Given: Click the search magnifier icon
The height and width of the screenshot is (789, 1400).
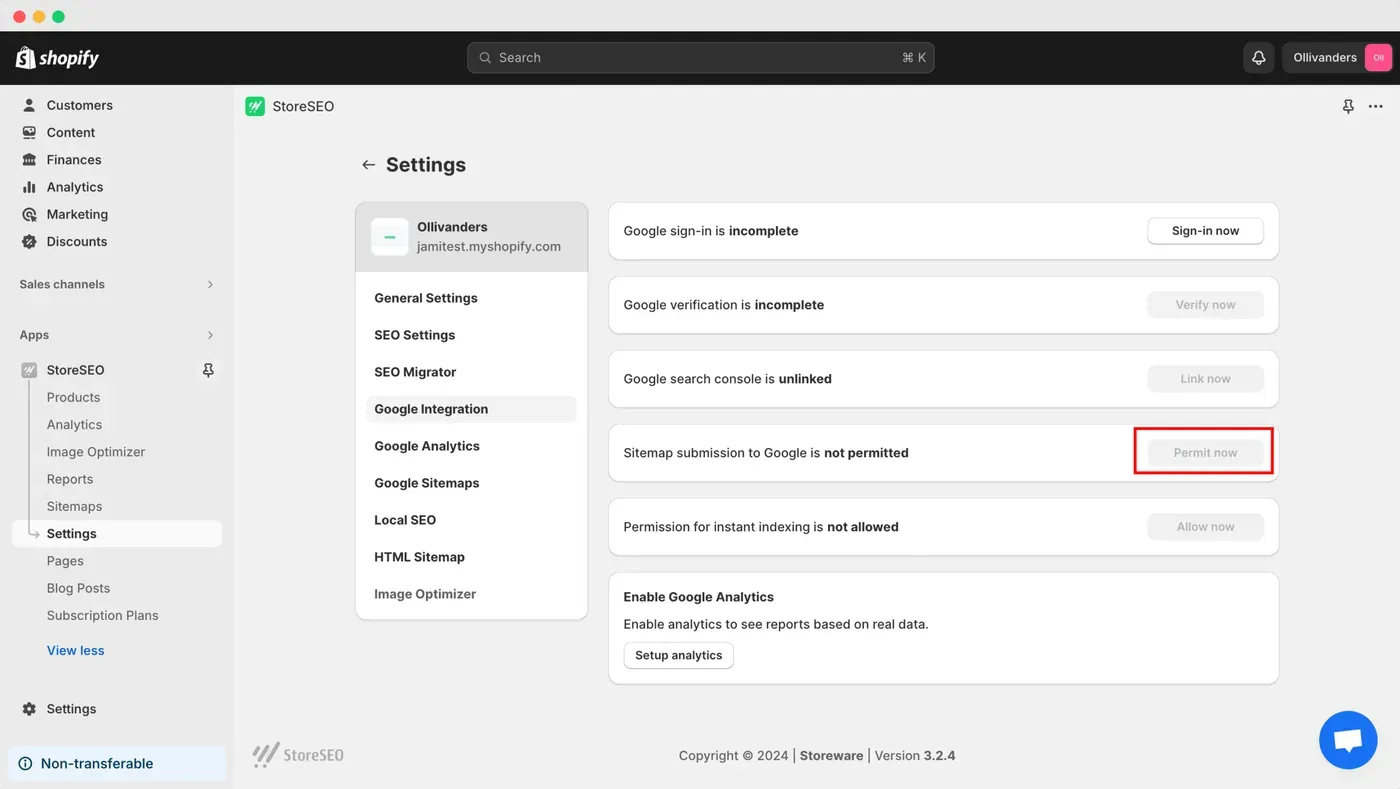Looking at the screenshot, I should (485, 58).
